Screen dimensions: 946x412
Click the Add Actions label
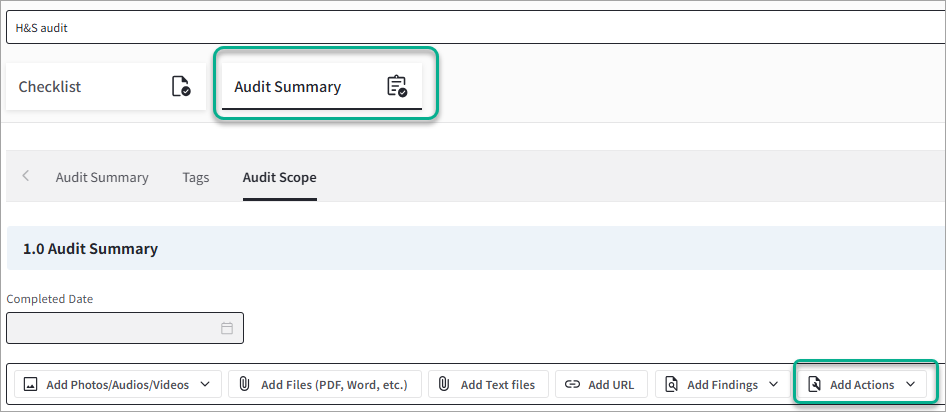[862, 384]
